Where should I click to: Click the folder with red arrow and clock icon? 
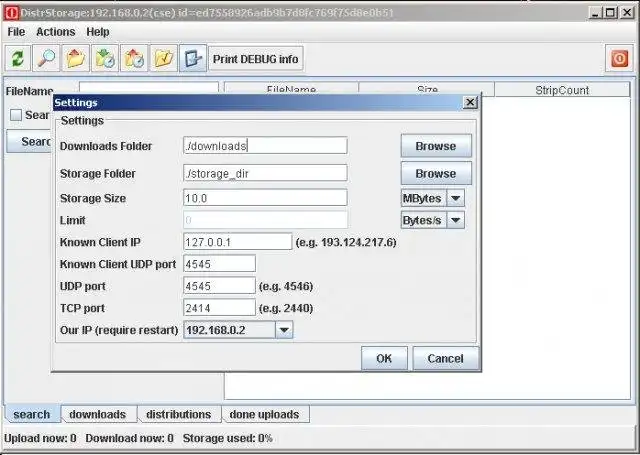click(134, 59)
